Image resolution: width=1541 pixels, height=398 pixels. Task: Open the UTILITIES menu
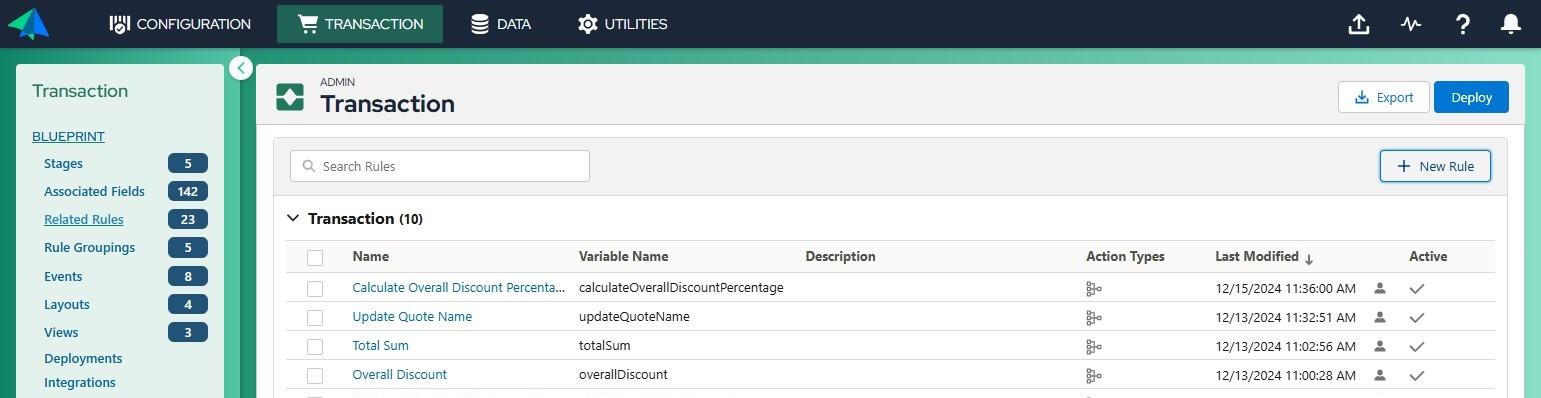[x=622, y=24]
